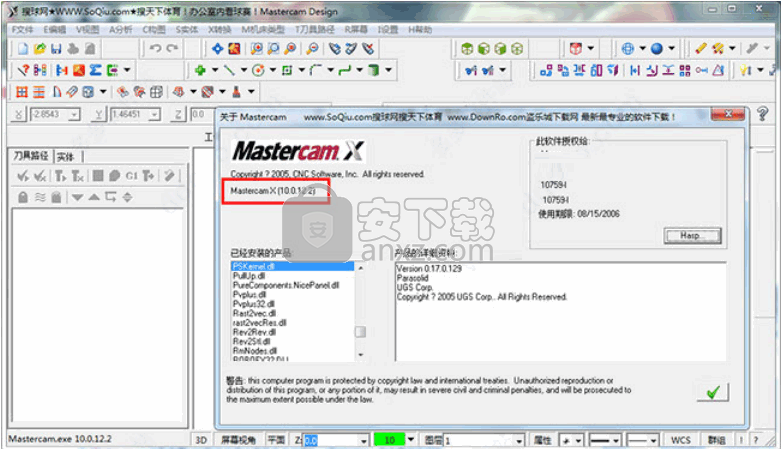Click the 群组 Groups status button

coord(716,440)
